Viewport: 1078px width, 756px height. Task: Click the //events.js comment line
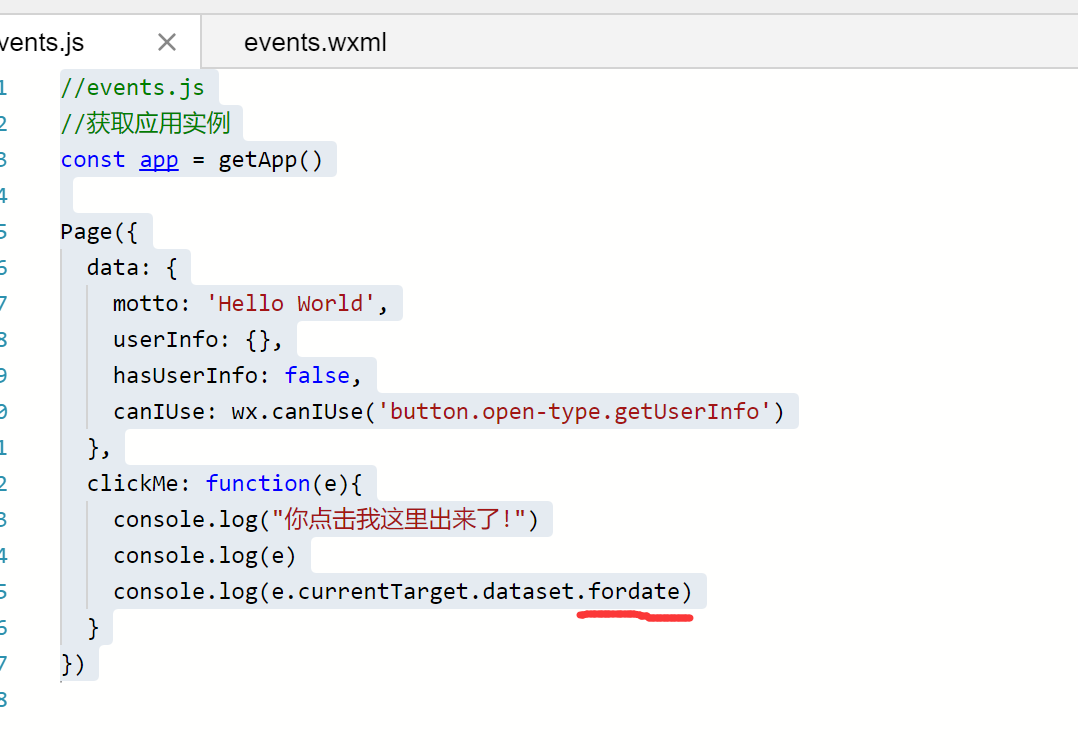click(x=132, y=88)
